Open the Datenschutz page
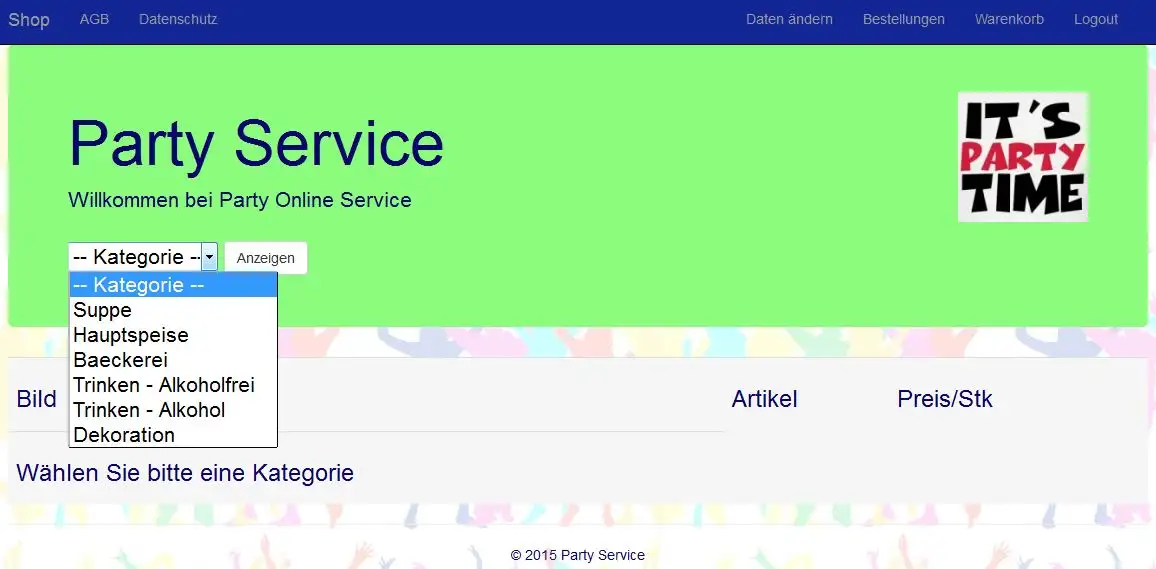Viewport: 1156px width, 569px height. [x=178, y=19]
